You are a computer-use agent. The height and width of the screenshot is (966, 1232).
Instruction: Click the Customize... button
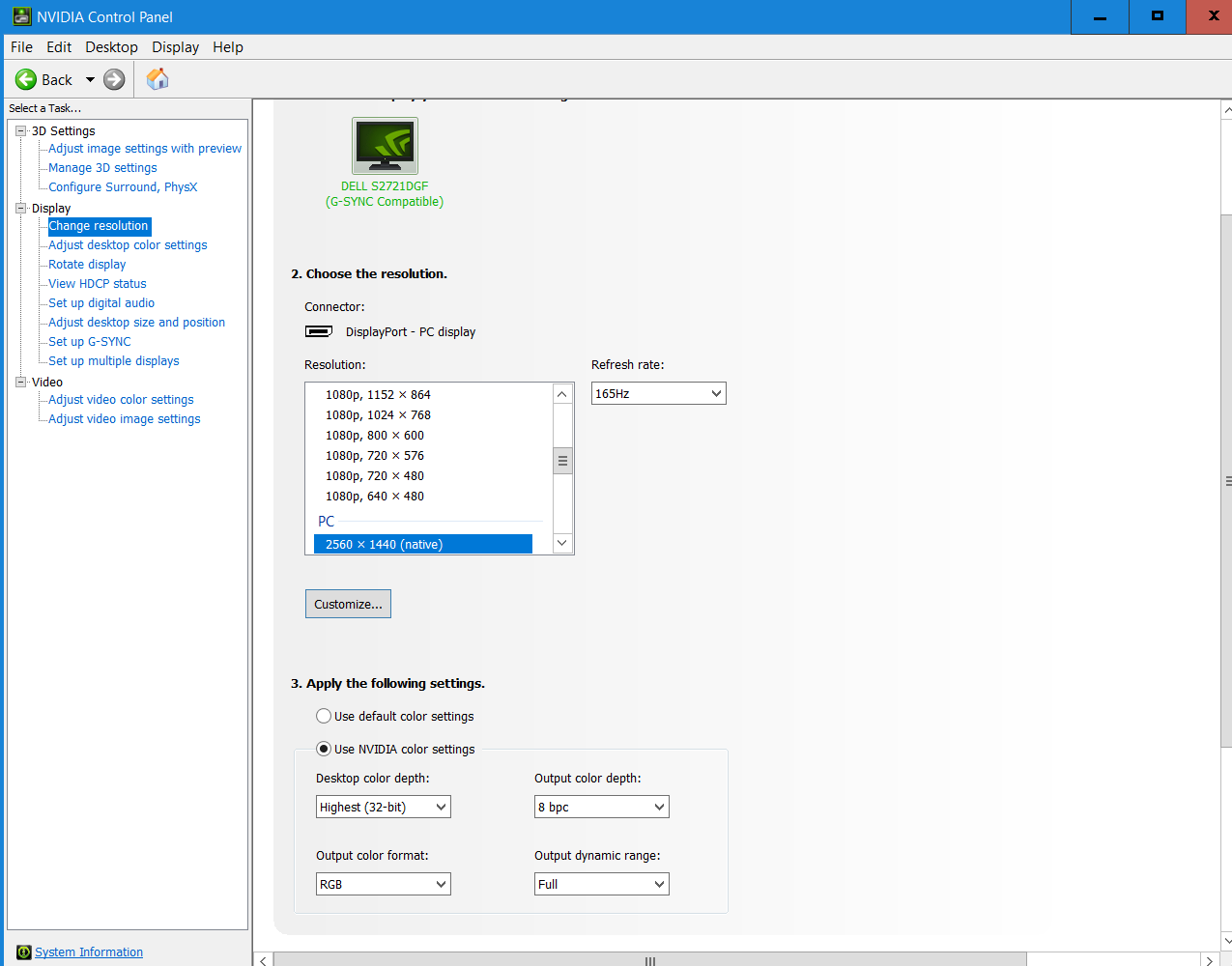pos(348,604)
